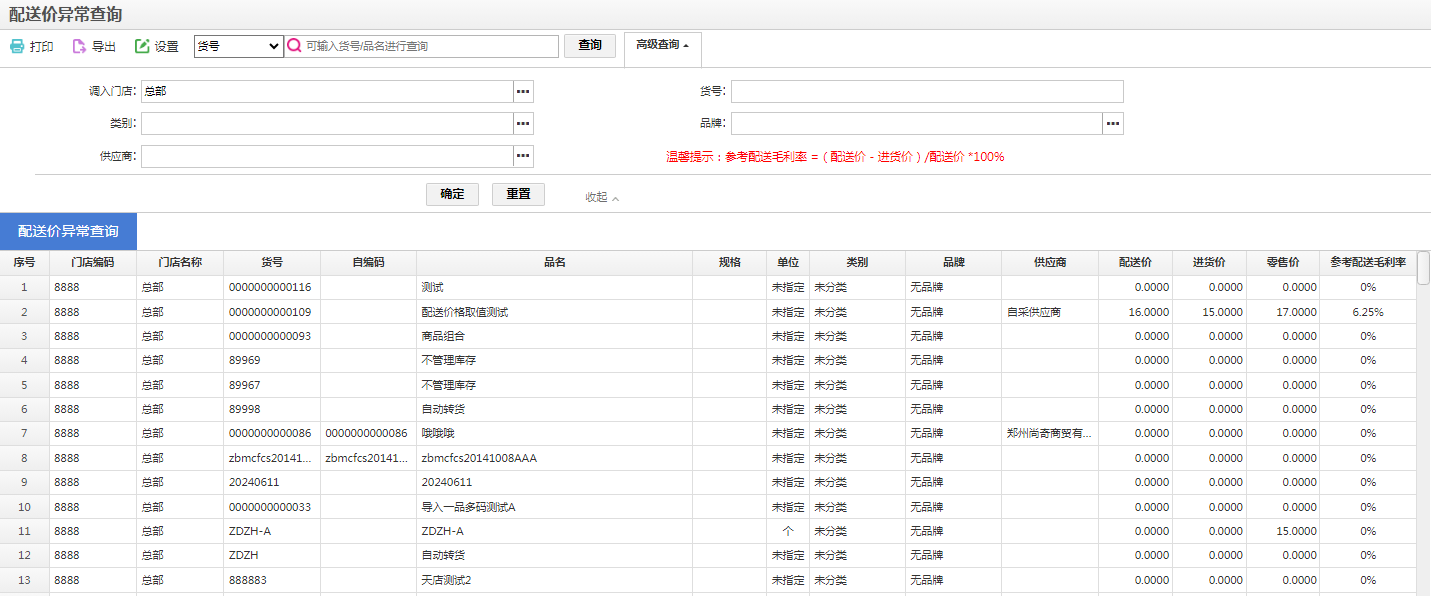Open the 类别 ellipsis picker
1431x596 pixels.
point(523,123)
